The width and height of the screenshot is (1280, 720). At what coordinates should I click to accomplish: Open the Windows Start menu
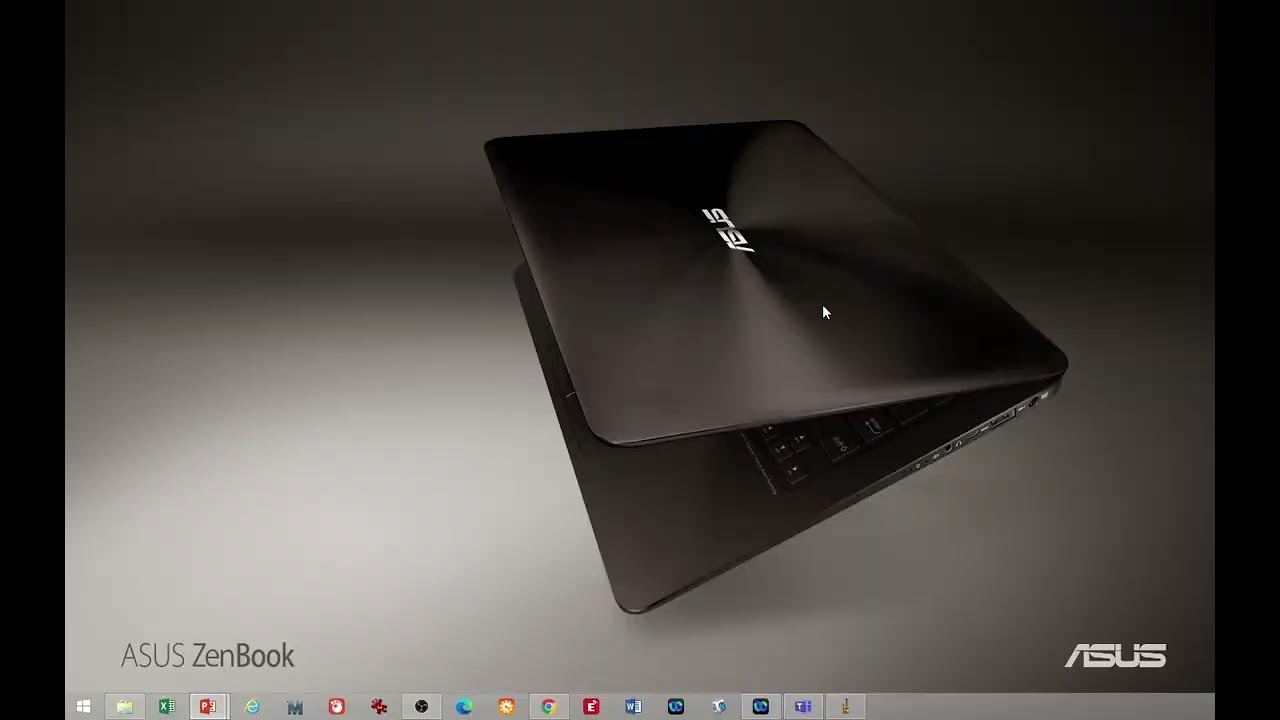[x=83, y=707]
